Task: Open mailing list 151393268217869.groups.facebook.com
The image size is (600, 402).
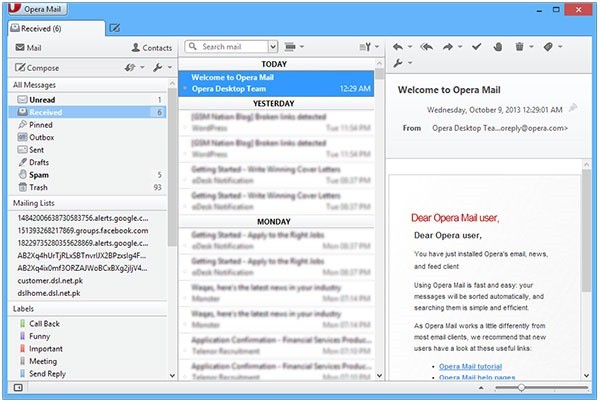Action: click(x=83, y=231)
